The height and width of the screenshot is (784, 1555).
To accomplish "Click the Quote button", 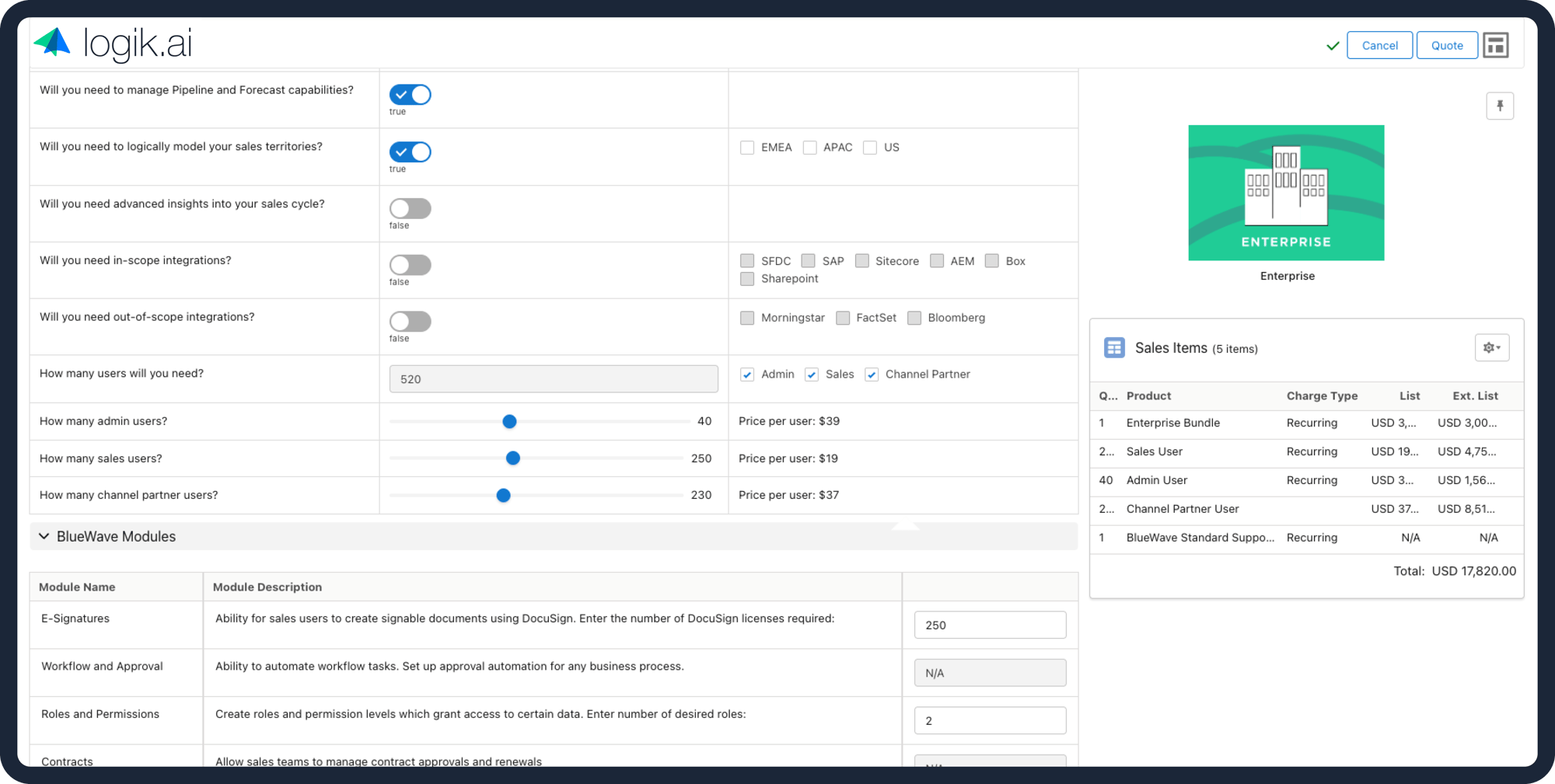I will [1447, 45].
